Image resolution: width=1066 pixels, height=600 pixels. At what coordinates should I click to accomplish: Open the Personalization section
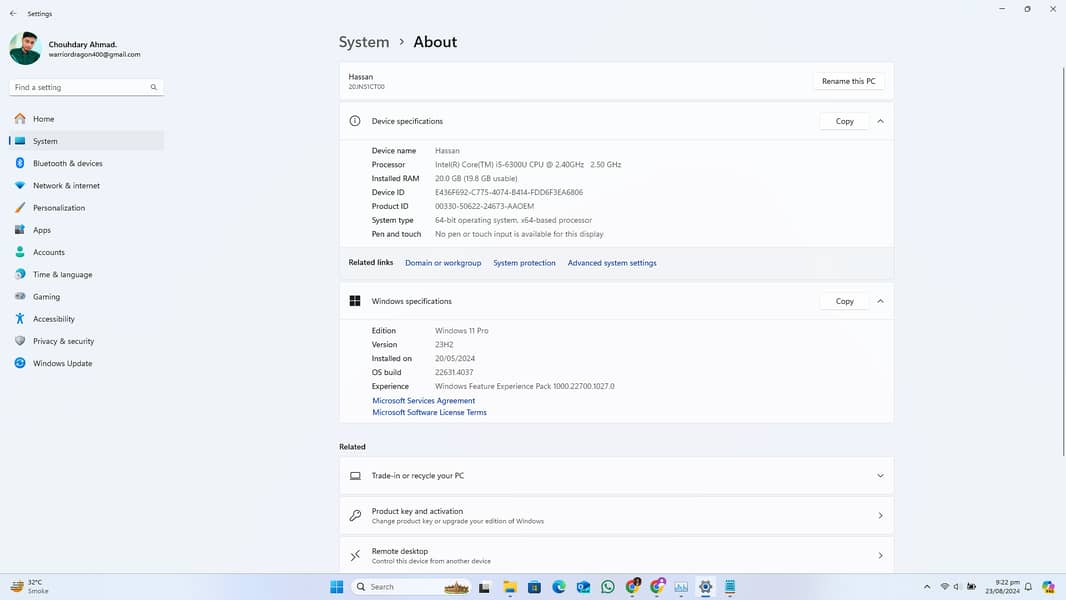(58, 208)
